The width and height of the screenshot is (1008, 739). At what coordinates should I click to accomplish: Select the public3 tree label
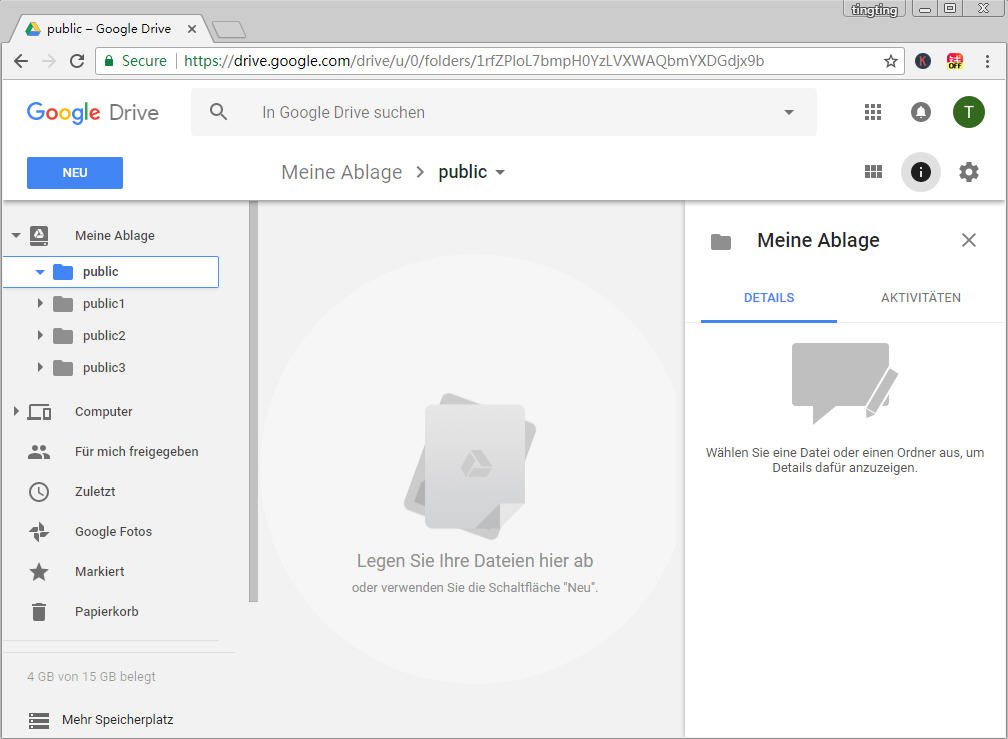click(104, 368)
